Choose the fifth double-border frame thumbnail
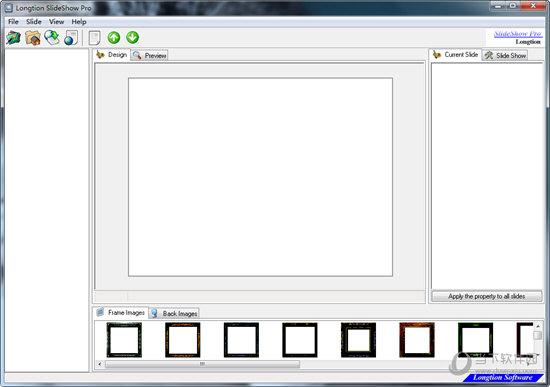 point(358,340)
